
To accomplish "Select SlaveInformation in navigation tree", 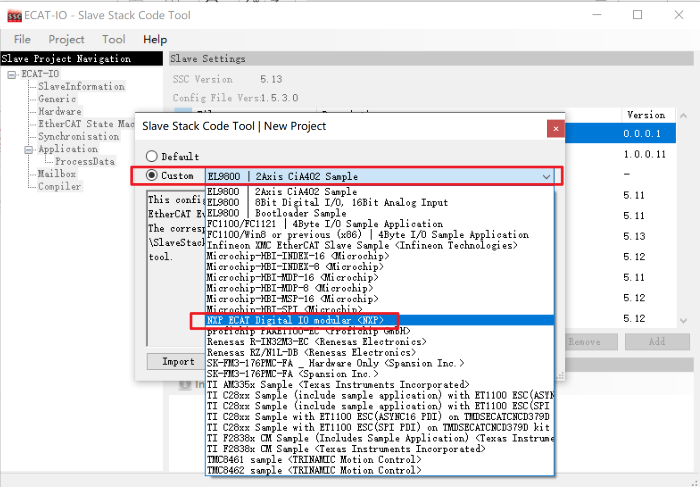I will (x=81, y=87).
